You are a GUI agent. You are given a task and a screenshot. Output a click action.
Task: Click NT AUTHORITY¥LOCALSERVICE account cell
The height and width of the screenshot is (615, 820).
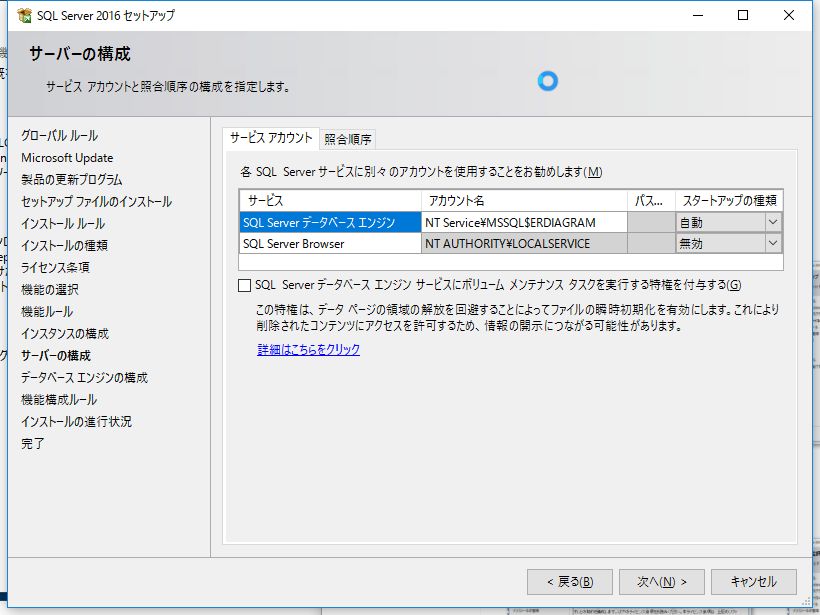(x=524, y=243)
